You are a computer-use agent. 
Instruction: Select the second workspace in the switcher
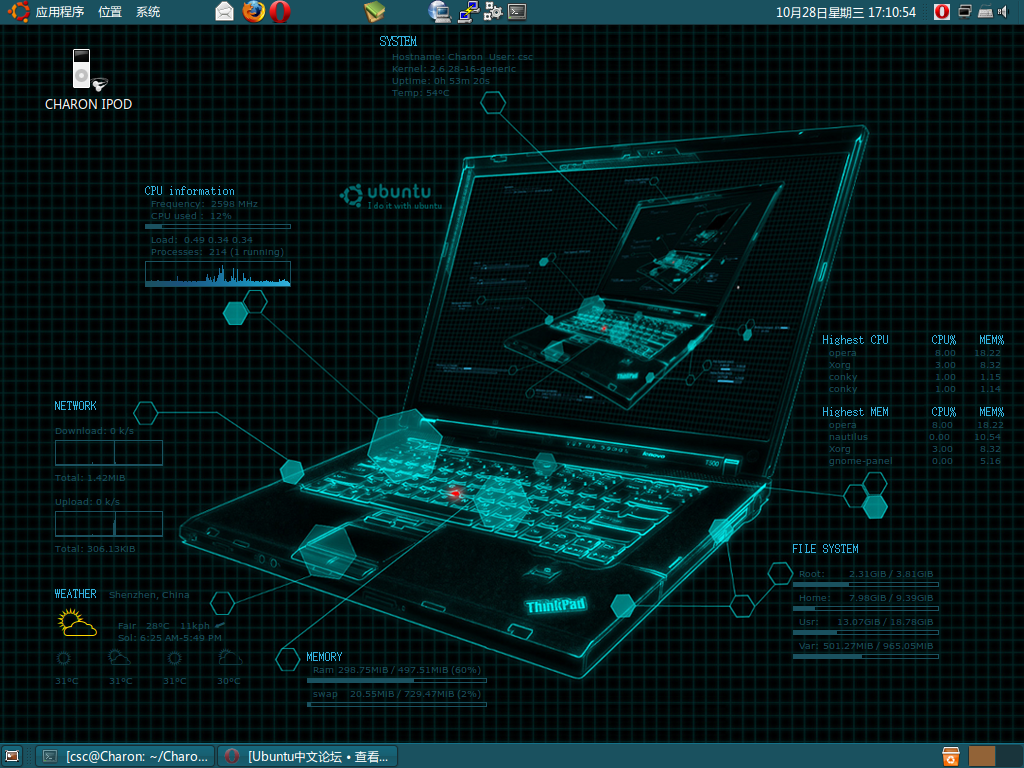(x=1009, y=756)
